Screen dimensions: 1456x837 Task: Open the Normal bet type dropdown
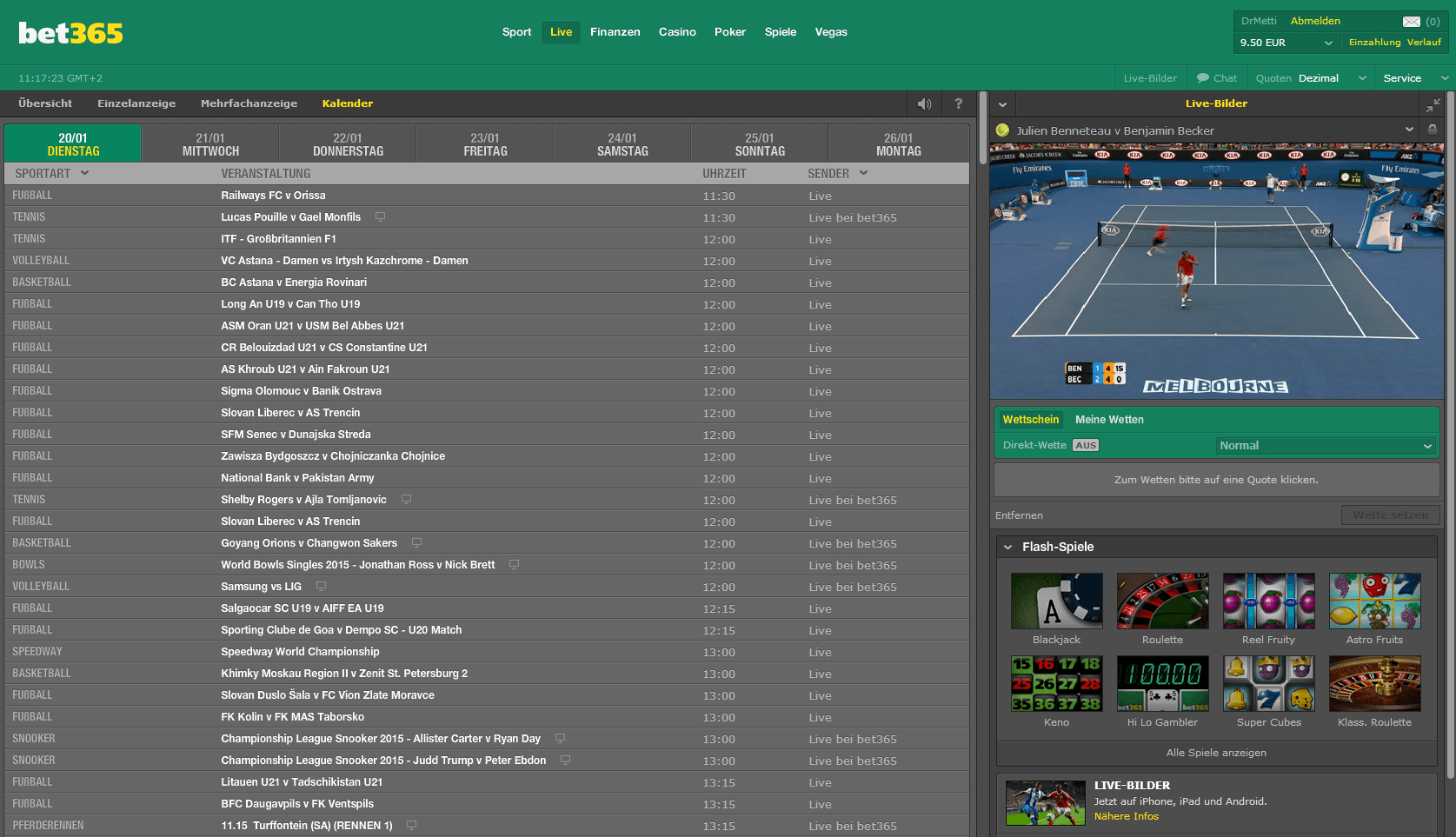tap(1326, 446)
